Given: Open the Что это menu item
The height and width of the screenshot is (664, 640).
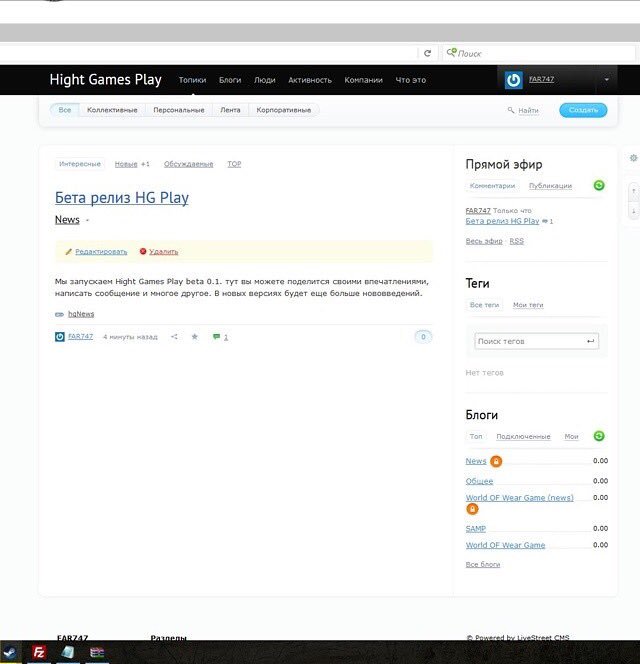Looking at the screenshot, I should [x=411, y=80].
